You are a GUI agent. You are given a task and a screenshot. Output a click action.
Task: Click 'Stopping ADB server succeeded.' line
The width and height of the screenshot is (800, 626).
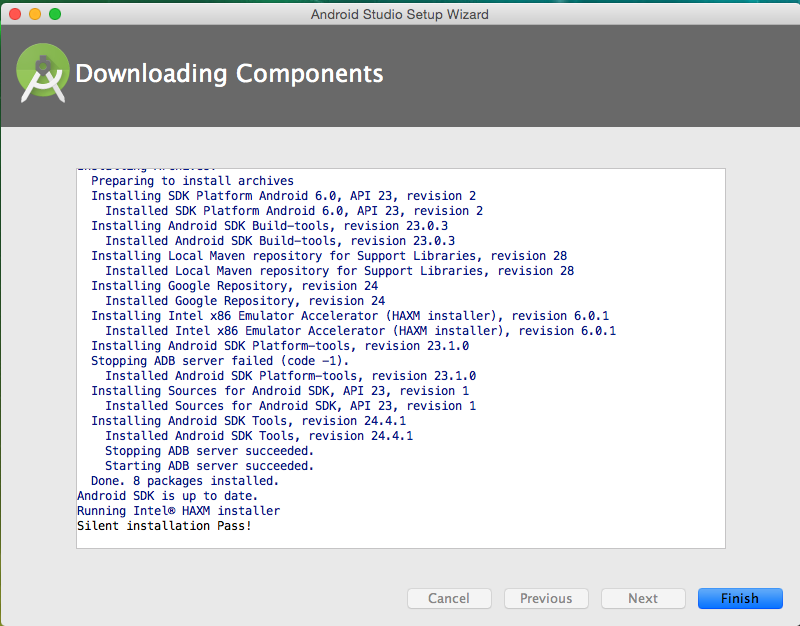tap(209, 450)
